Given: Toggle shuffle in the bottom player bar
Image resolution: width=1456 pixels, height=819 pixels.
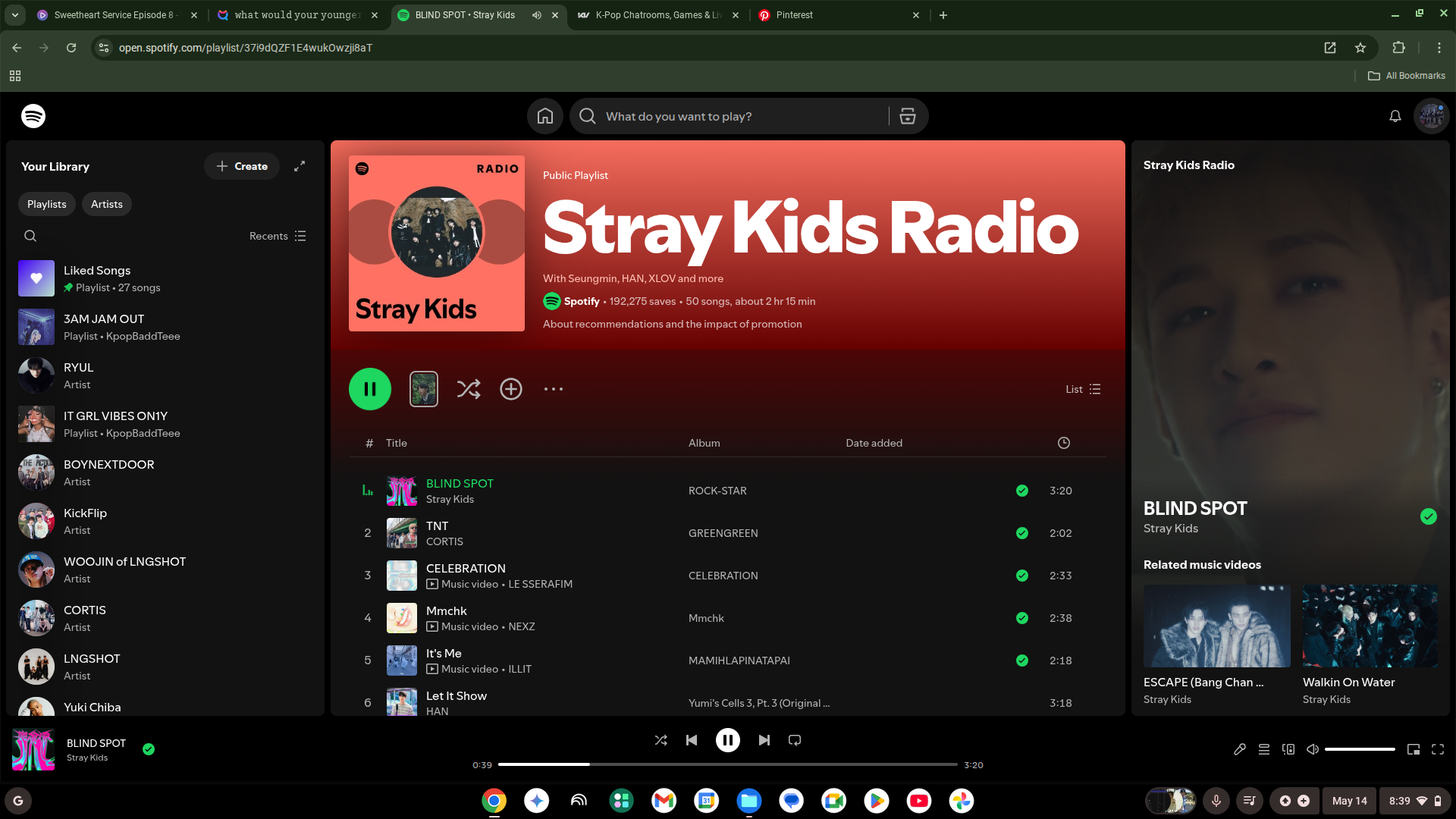Looking at the screenshot, I should pos(661,740).
